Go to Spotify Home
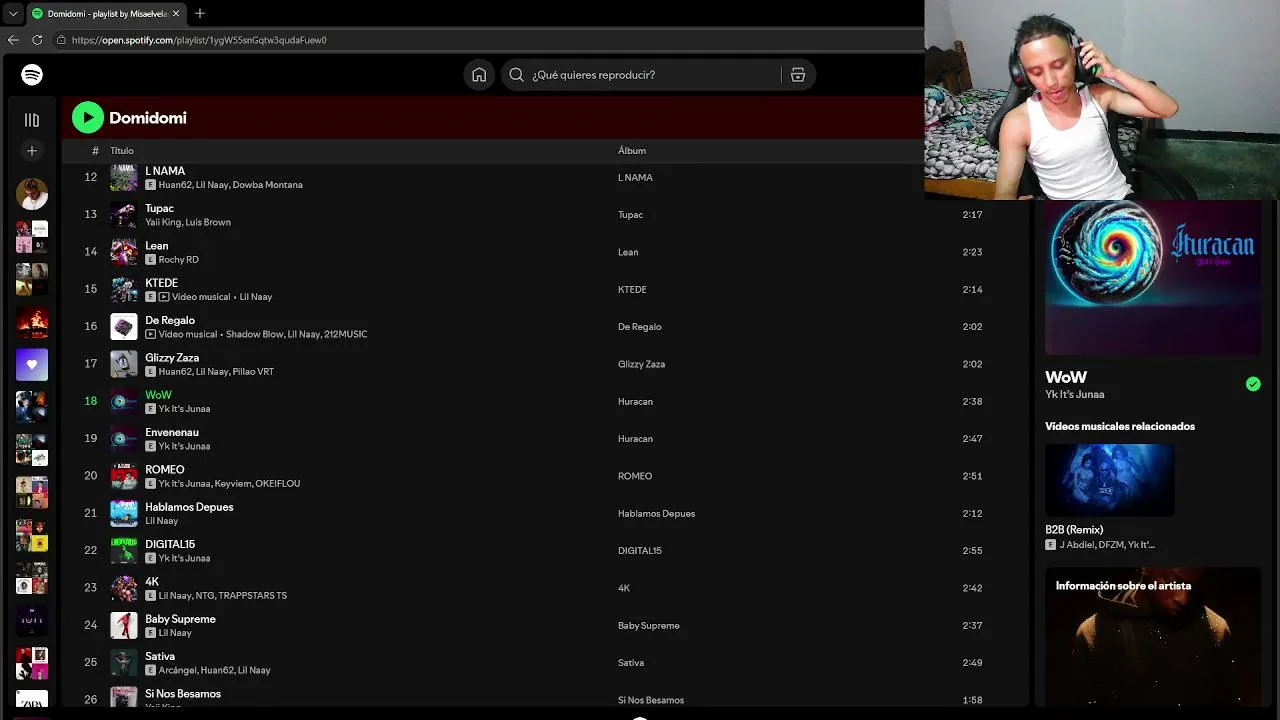This screenshot has width=1280, height=720. (479, 75)
